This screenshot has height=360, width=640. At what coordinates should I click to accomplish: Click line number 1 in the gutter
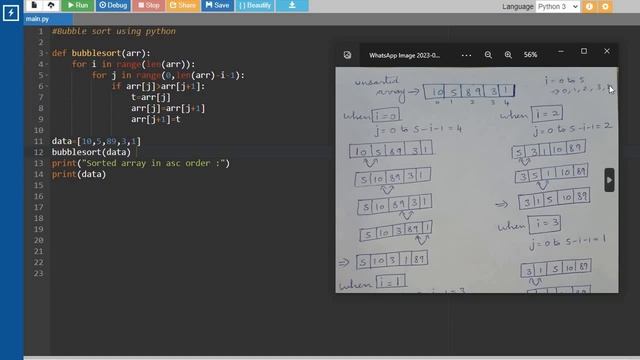(40, 31)
